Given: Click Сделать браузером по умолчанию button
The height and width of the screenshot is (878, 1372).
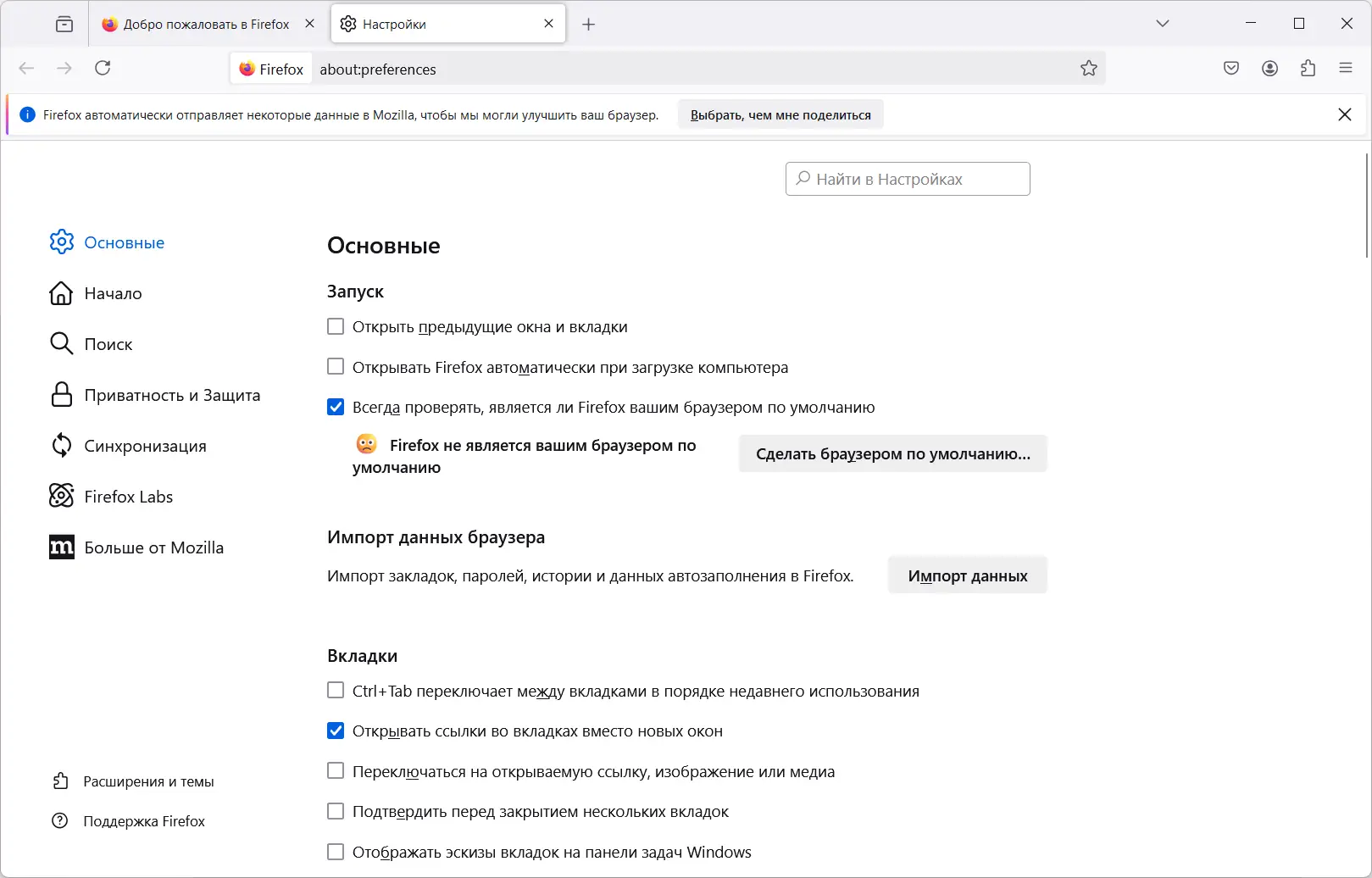Looking at the screenshot, I should 892,454.
